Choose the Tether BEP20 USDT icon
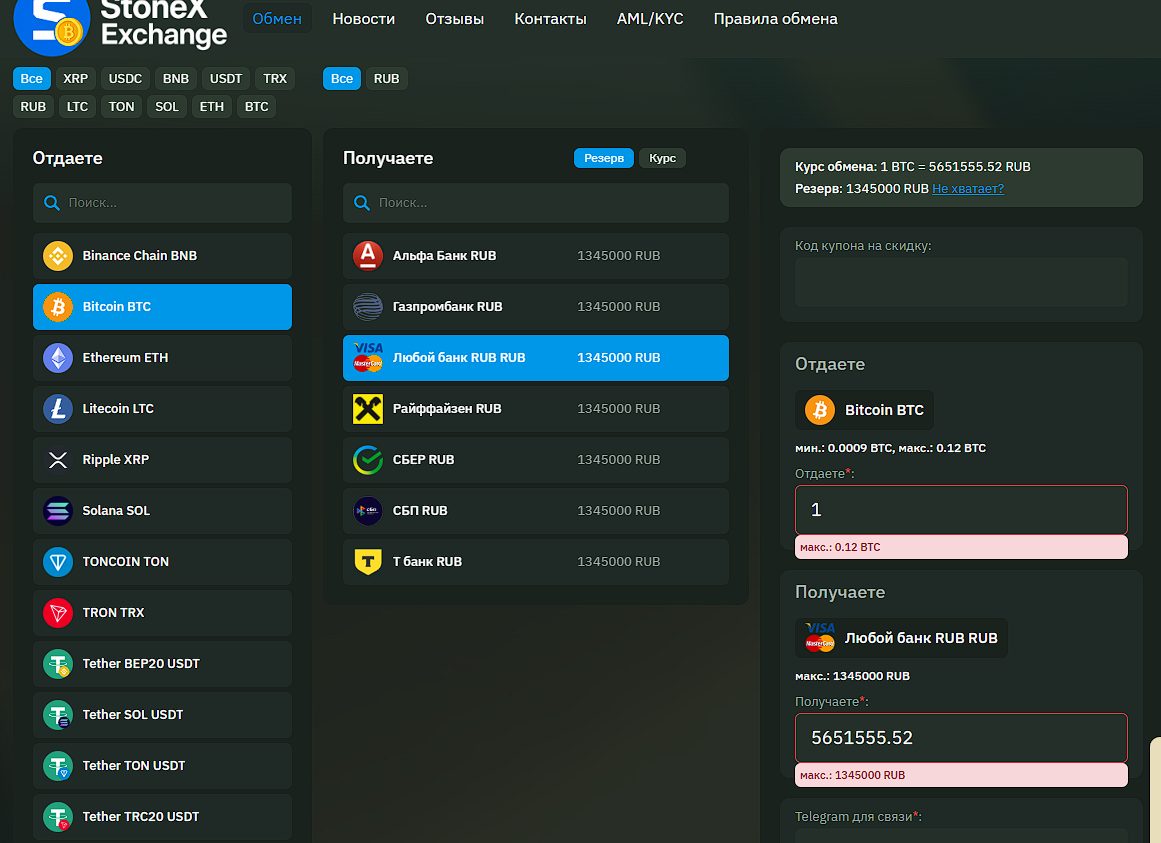Image resolution: width=1161 pixels, height=843 pixels. (x=58, y=665)
